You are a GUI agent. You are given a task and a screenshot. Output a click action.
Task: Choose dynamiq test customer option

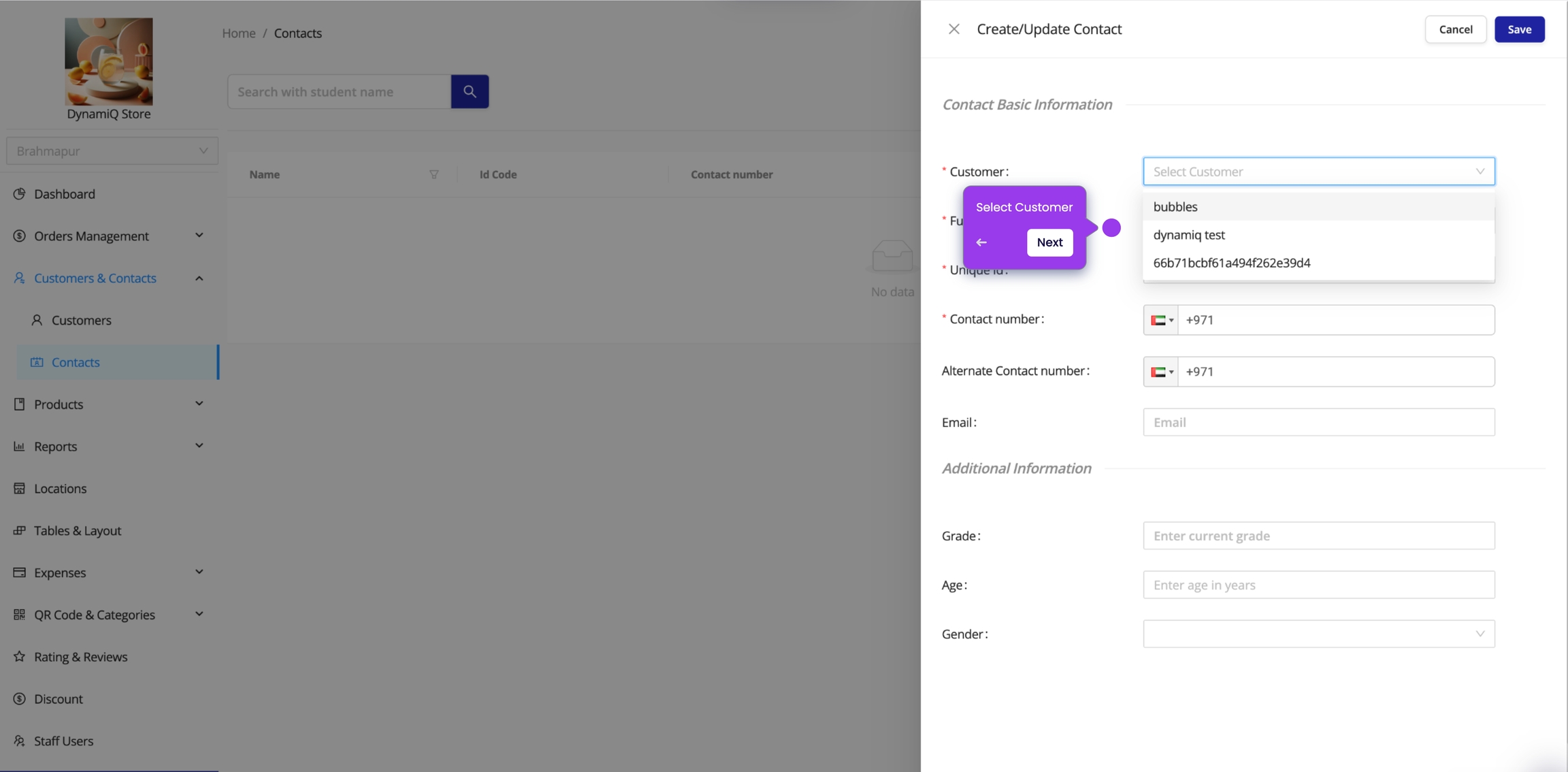coord(1188,235)
